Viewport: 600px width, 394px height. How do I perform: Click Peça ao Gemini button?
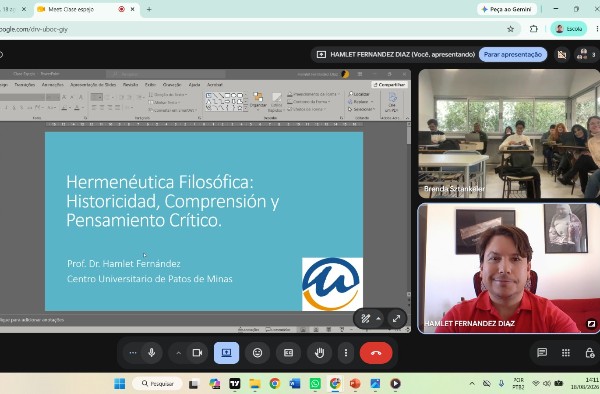click(507, 9)
